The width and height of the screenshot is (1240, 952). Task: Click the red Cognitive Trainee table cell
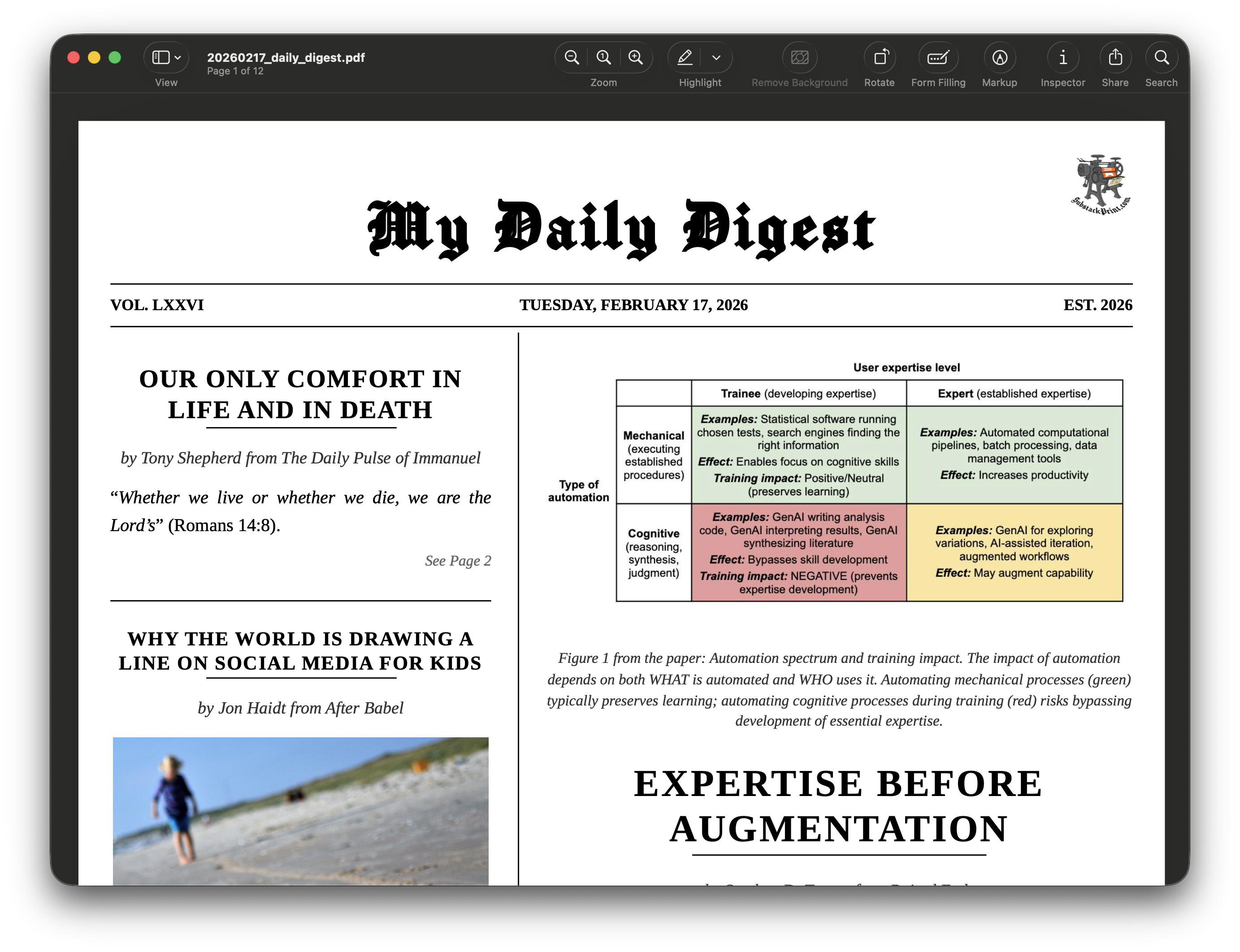(x=798, y=553)
